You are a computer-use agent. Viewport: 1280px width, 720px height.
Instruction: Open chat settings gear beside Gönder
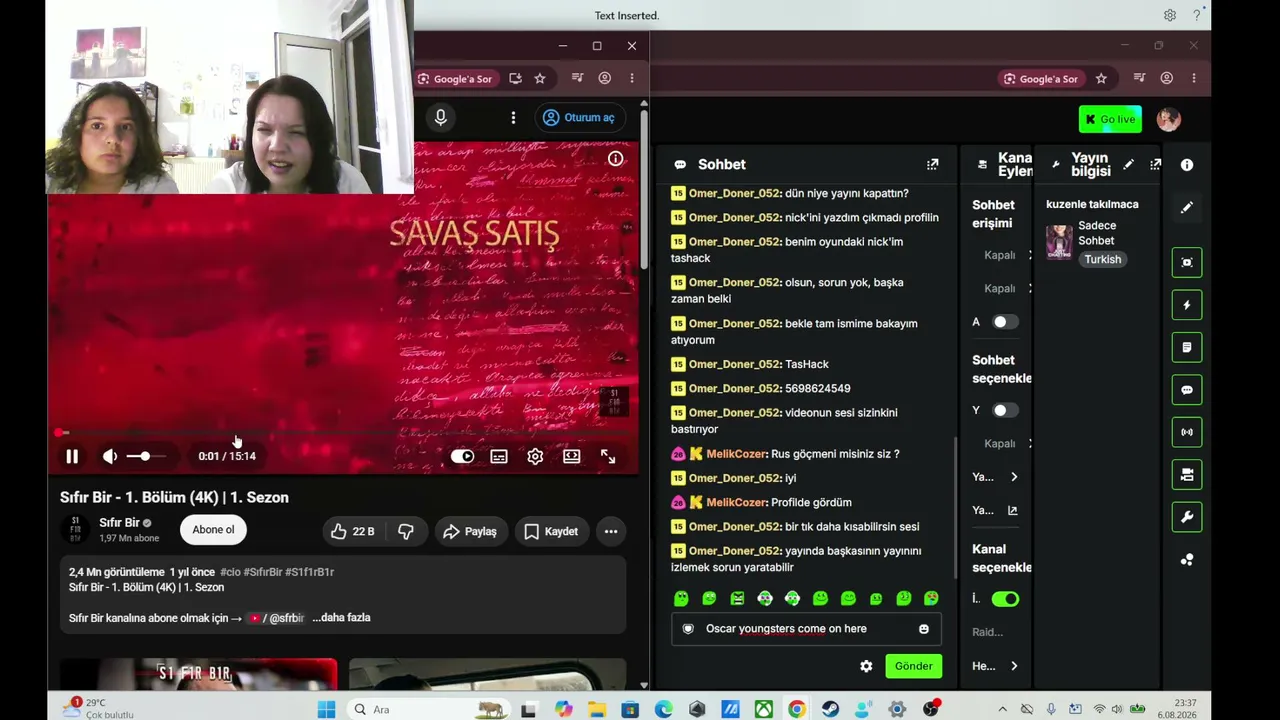click(x=866, y=666)
